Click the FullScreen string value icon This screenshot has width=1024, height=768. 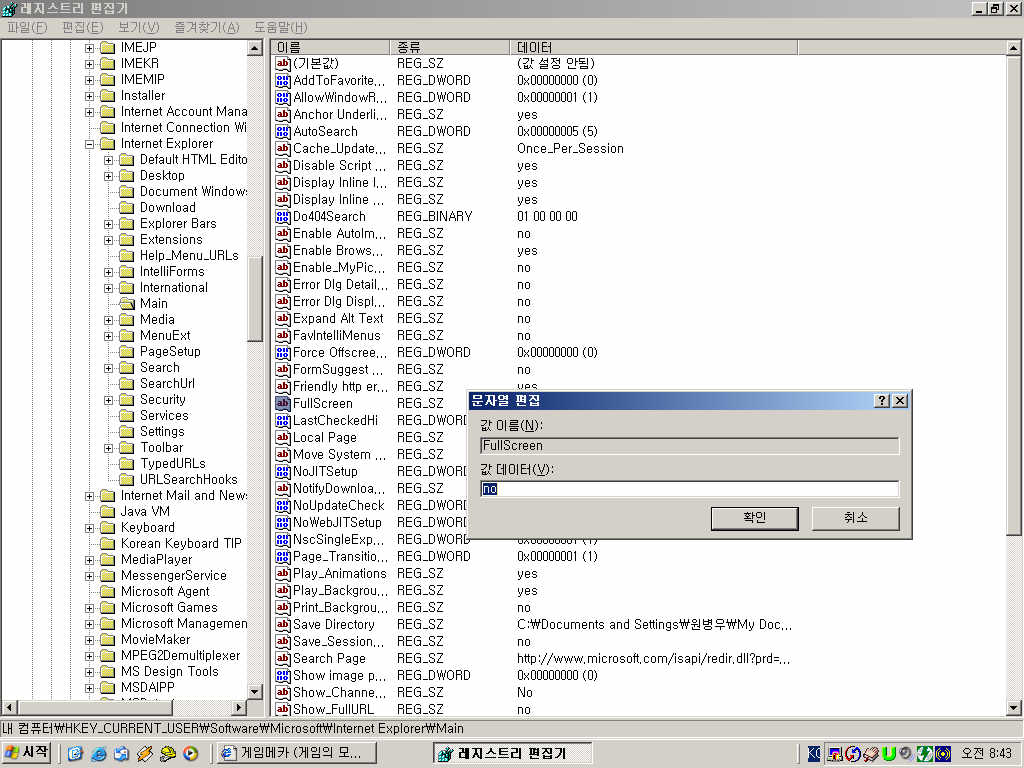coord(282,403)
